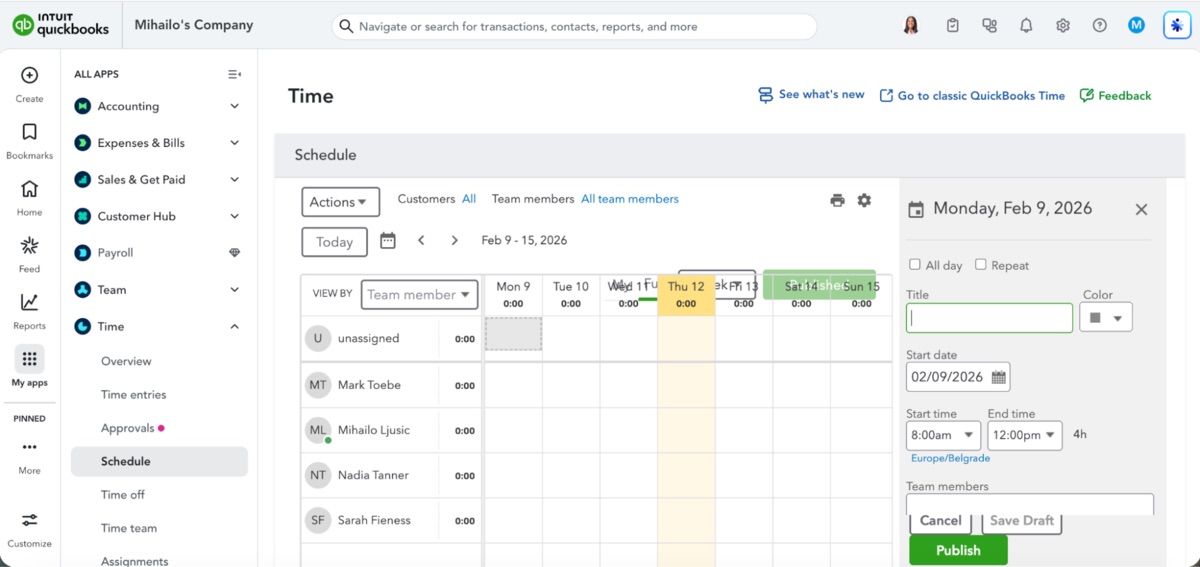
Task: Change the All team members filter
Action: click(630, 199)
